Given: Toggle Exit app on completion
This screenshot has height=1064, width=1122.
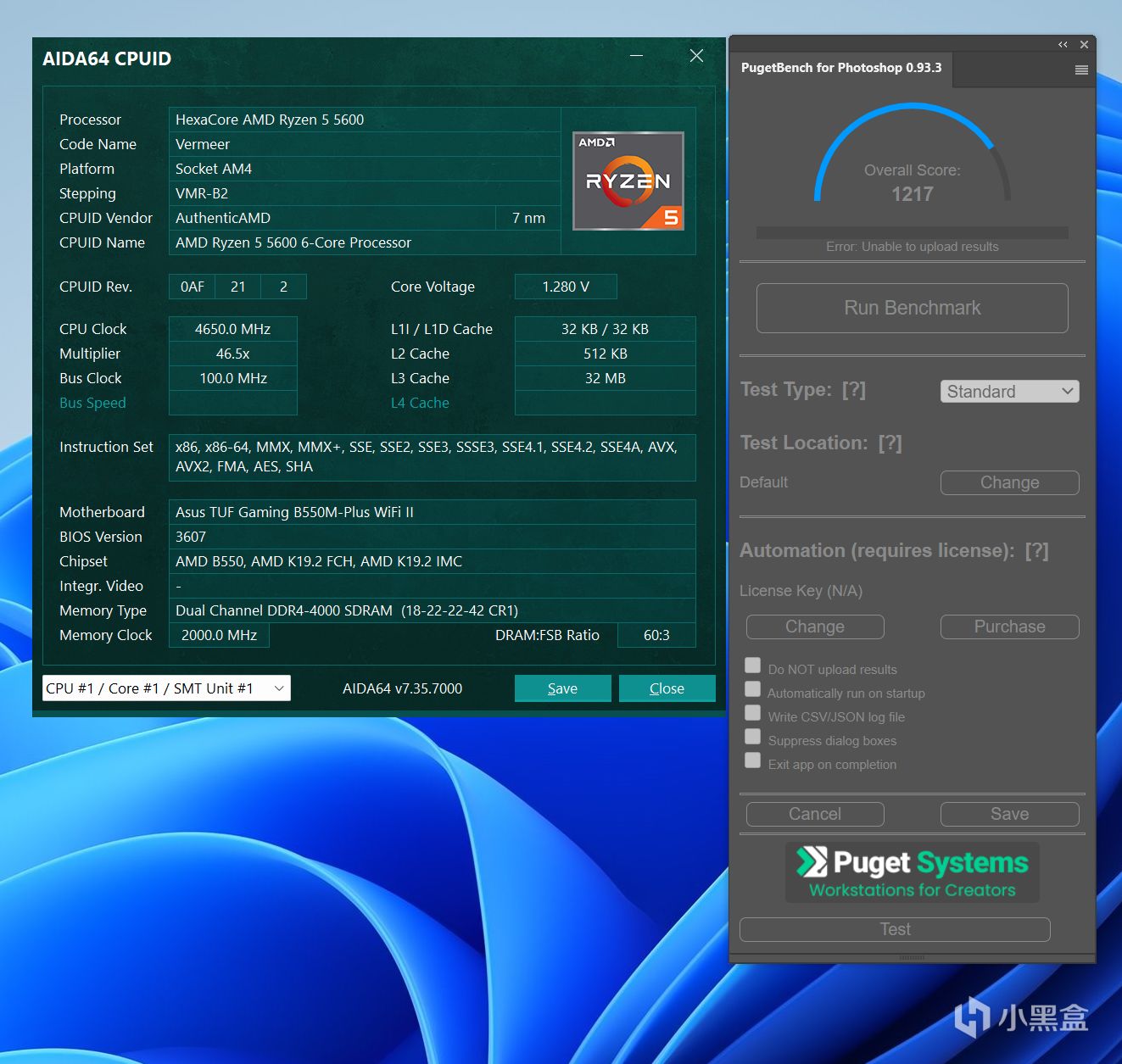Looking at the screenshot, I should (x=752, y=760).
